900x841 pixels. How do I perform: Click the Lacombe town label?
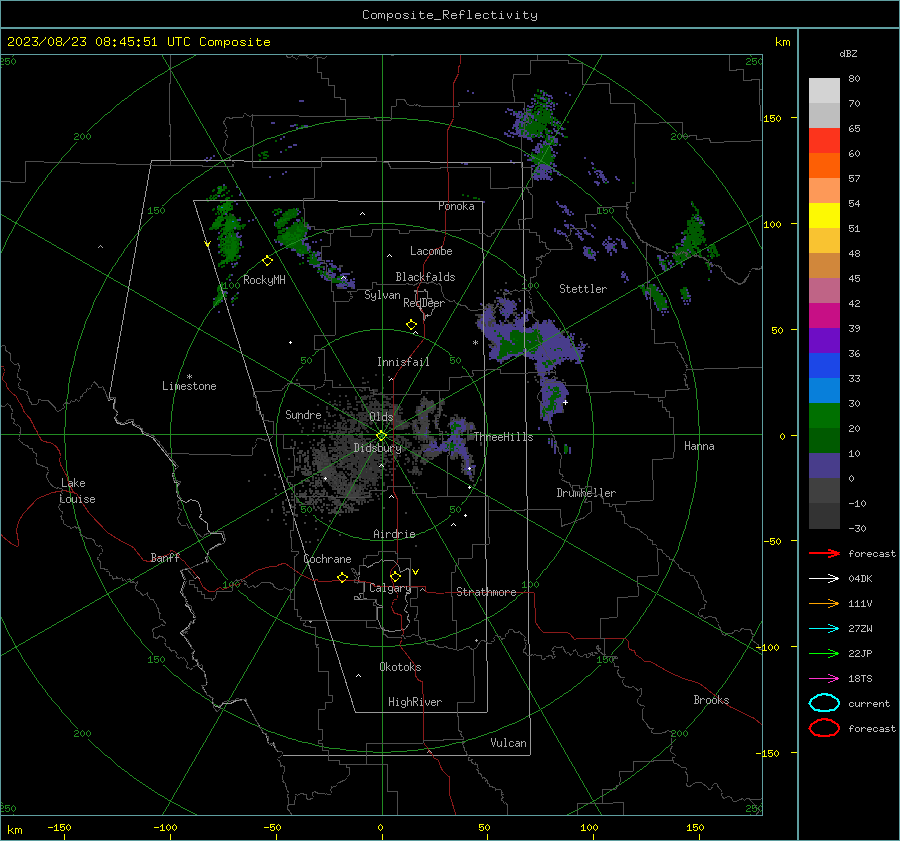[431, 251]
